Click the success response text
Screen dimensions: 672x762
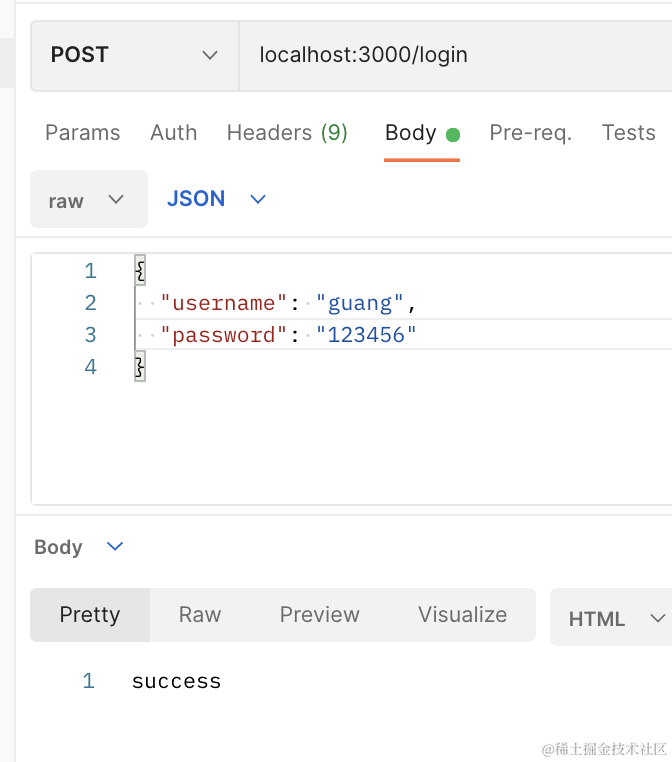coord(176,682)
